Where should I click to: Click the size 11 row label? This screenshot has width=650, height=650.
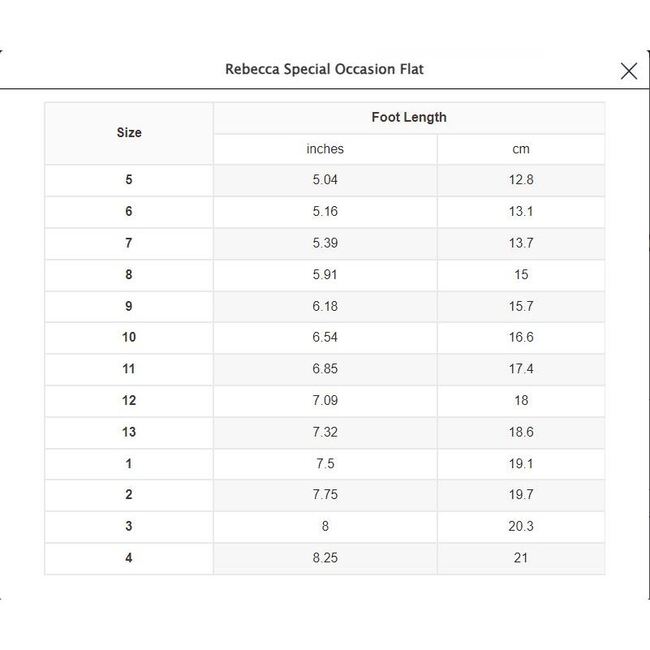(x=129, y=369)
